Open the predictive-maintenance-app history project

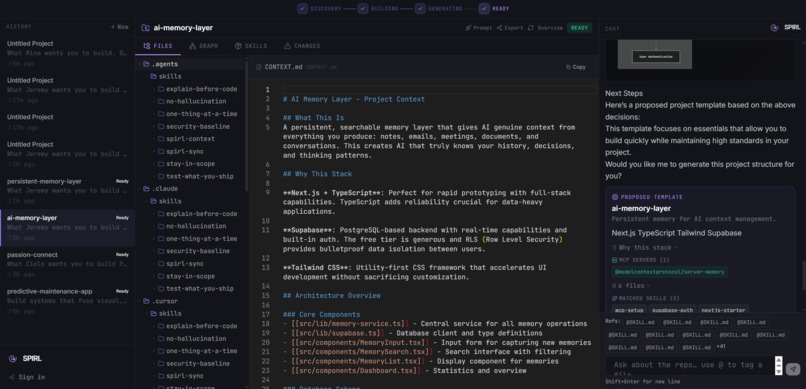coord(67,301)
